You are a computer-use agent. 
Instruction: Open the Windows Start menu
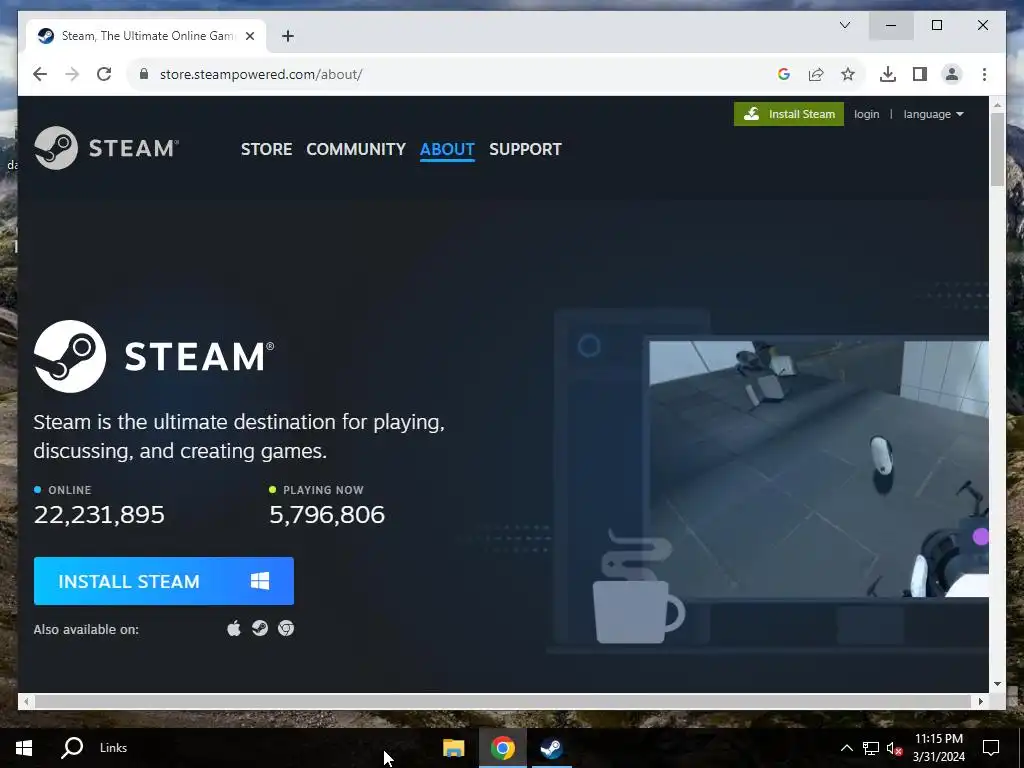(x=24, y=748)
